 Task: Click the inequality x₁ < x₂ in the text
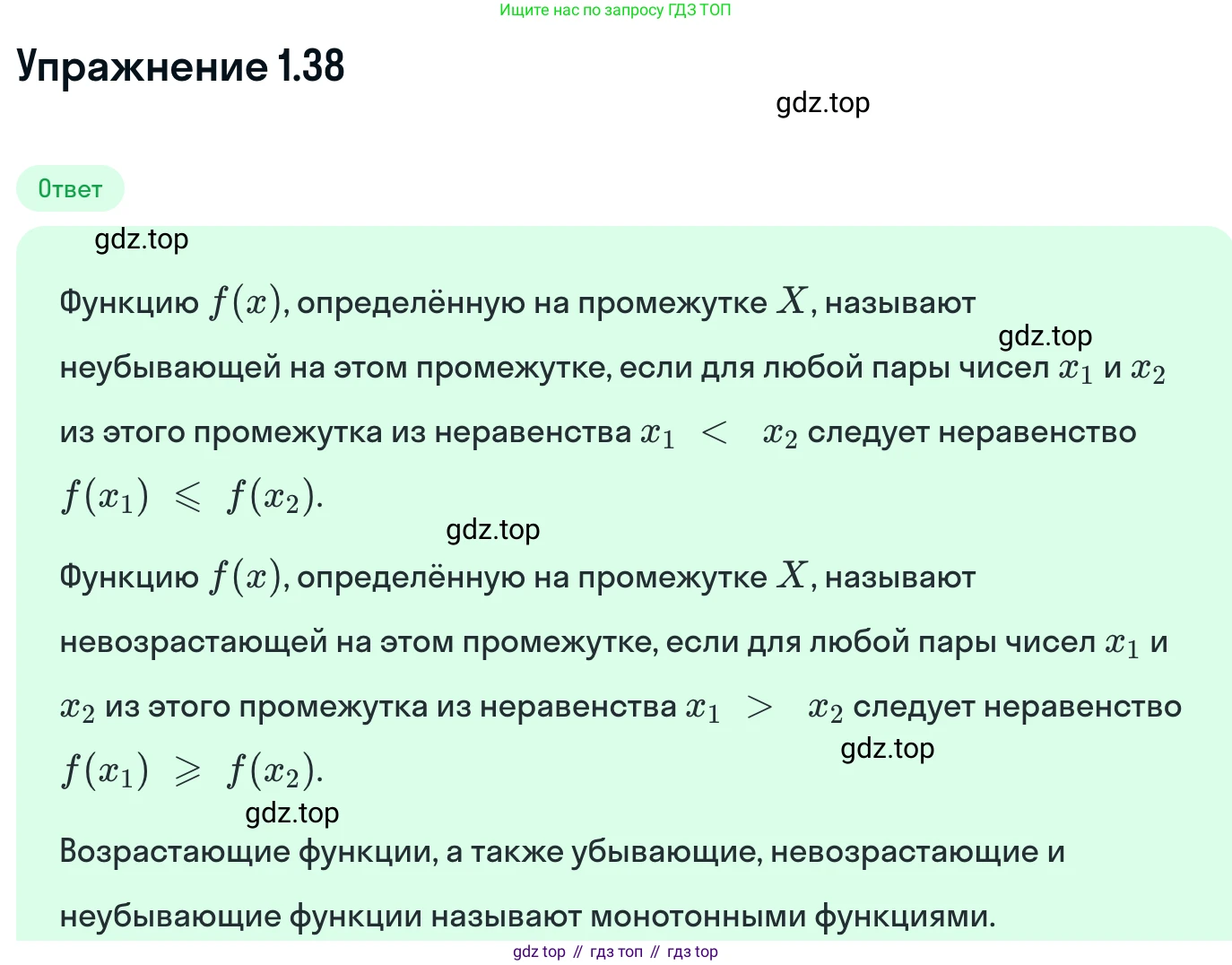pos(718,434)
